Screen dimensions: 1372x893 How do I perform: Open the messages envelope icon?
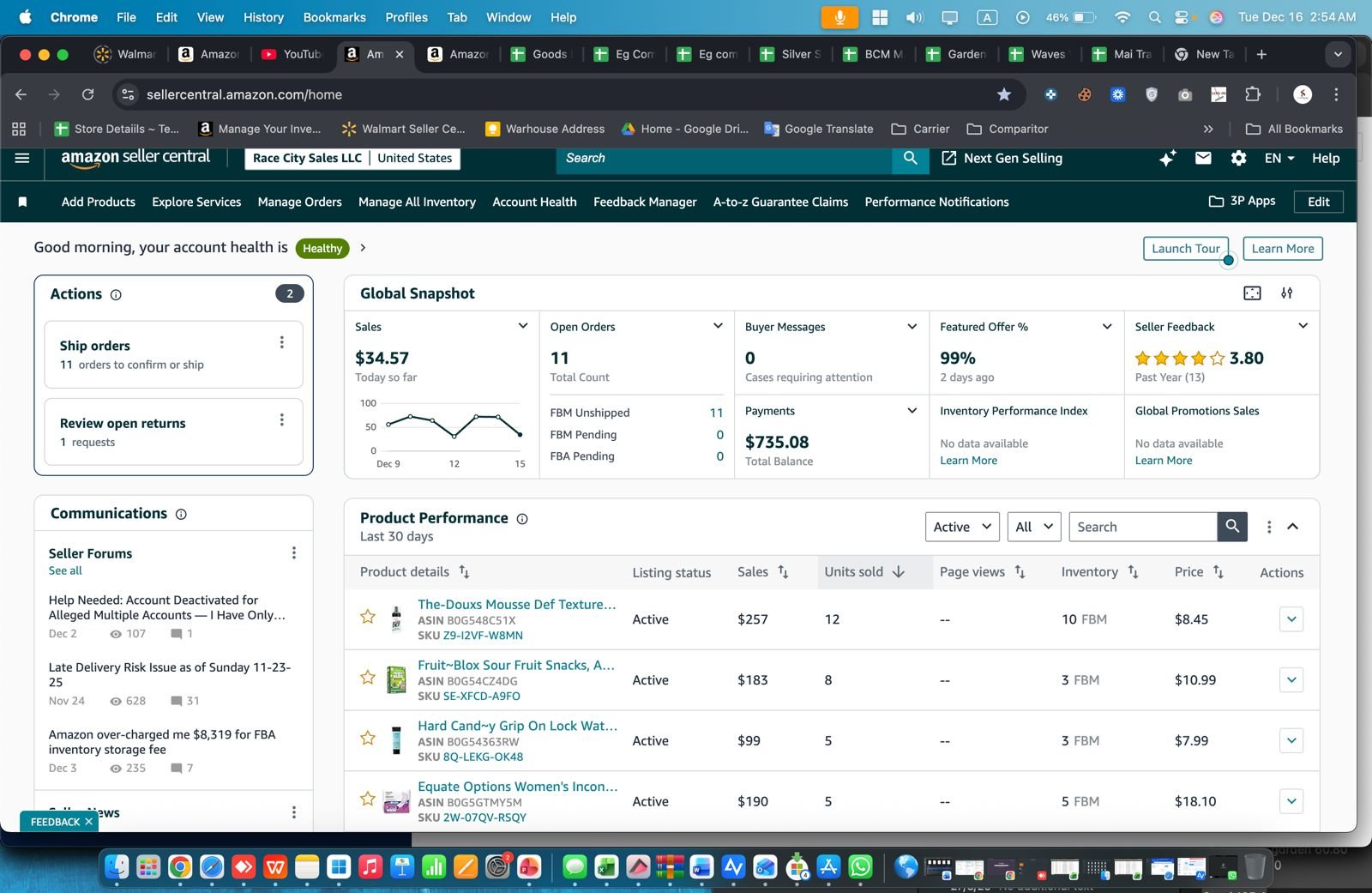click(x=1203, y=158)
